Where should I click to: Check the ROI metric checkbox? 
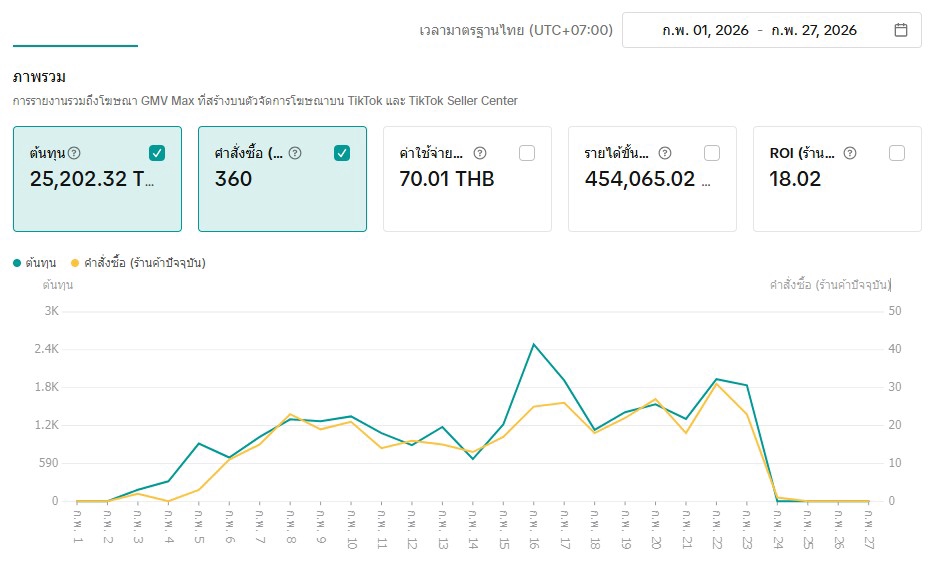[x=897, y=153]
